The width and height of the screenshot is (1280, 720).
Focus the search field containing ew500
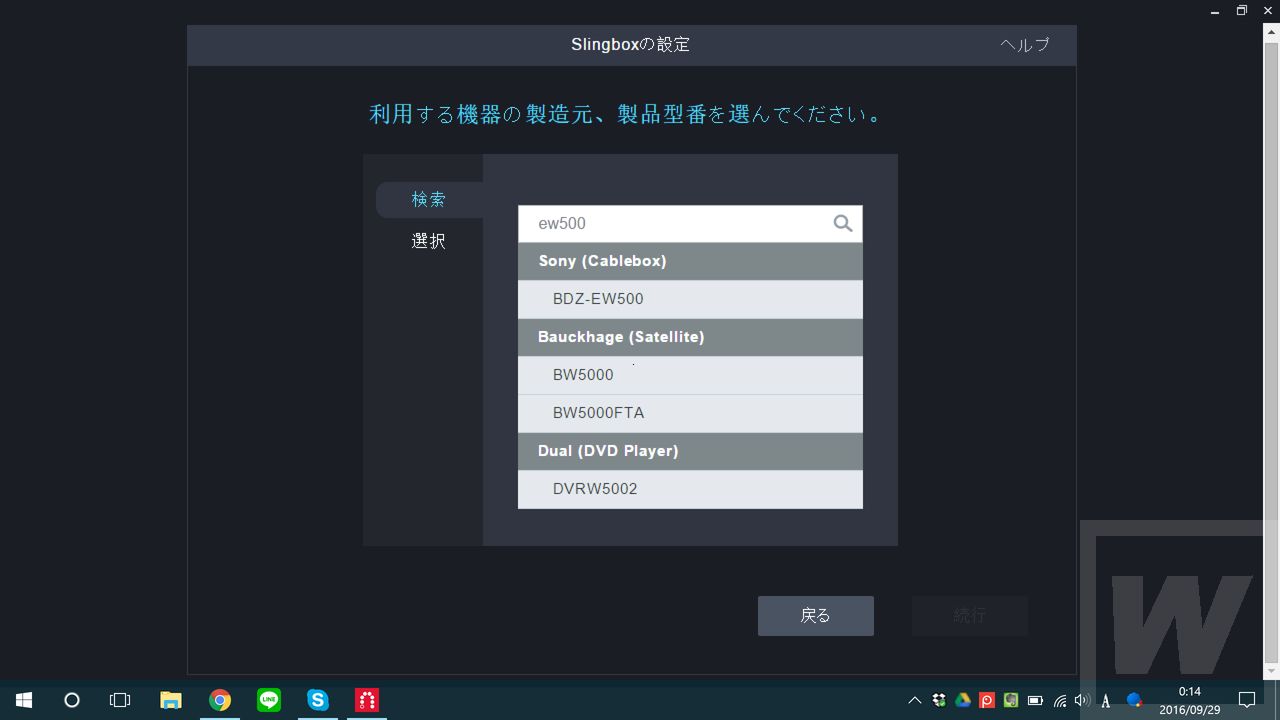(x=690, y=224)
